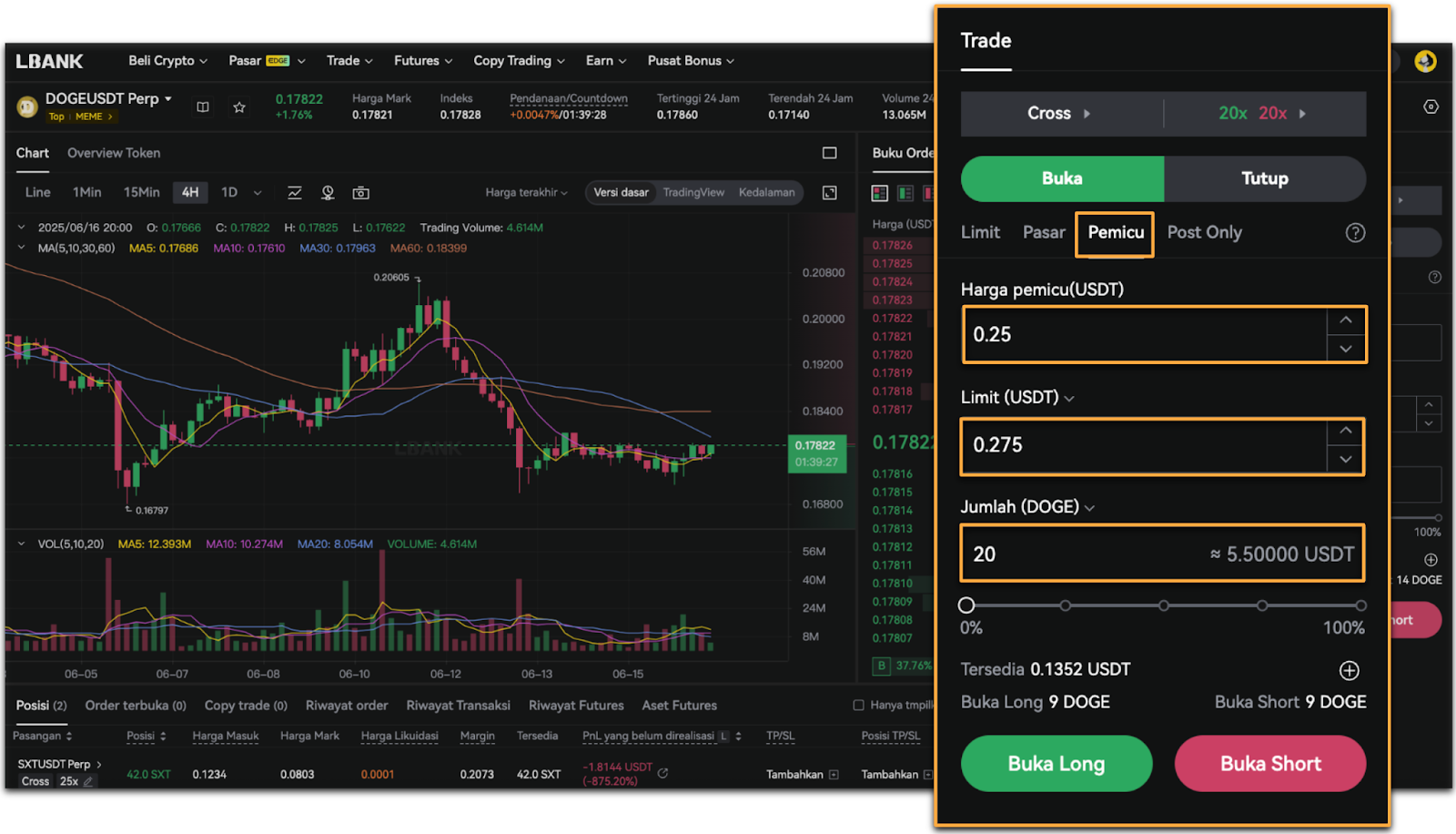1456x834 pixels.
Task: Open the Cross margin mode selector
Action: point(1059,114)
